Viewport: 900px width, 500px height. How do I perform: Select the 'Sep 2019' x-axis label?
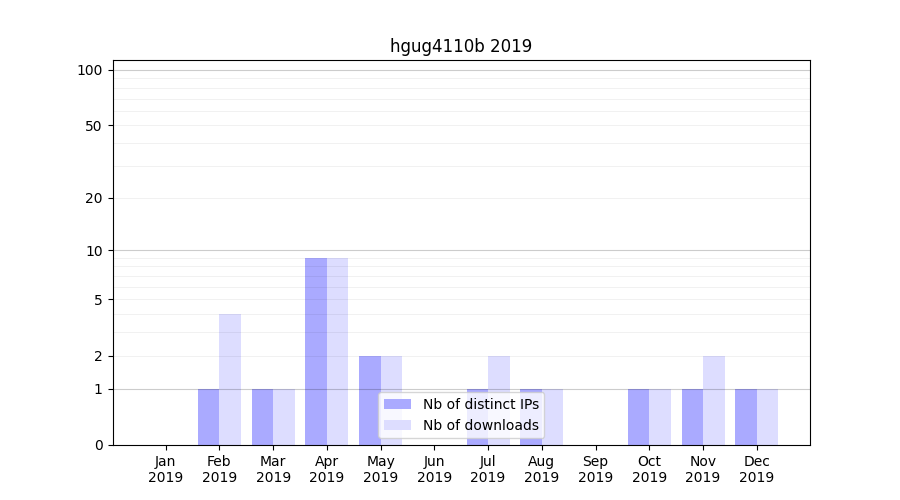[595, 469]
